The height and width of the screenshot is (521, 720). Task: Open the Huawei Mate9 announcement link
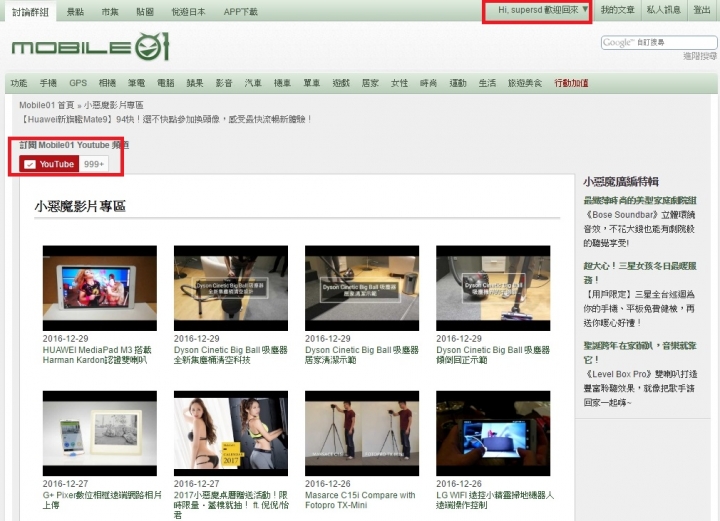click(x=166, y=119)
